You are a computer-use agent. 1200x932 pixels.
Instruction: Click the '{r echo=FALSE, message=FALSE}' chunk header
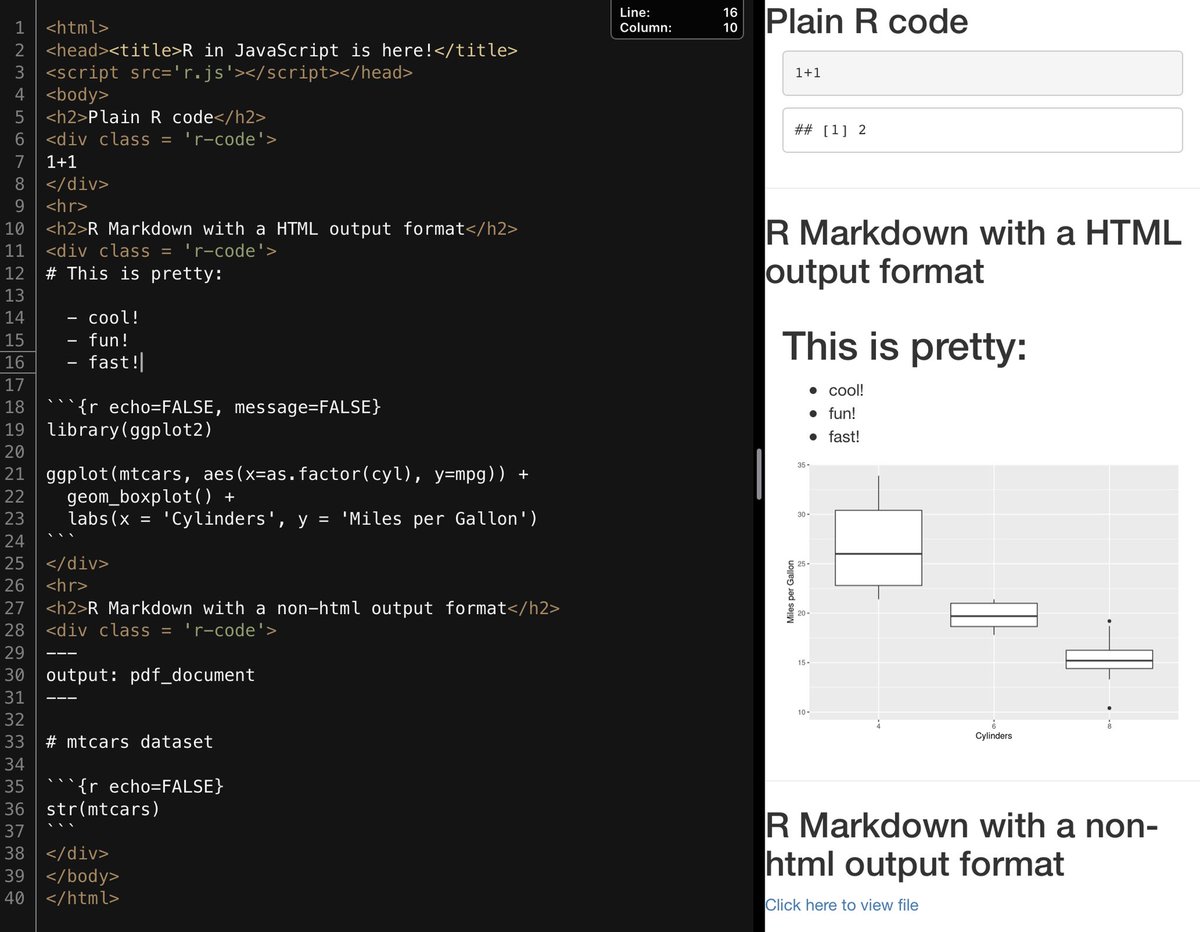point(213,407)
